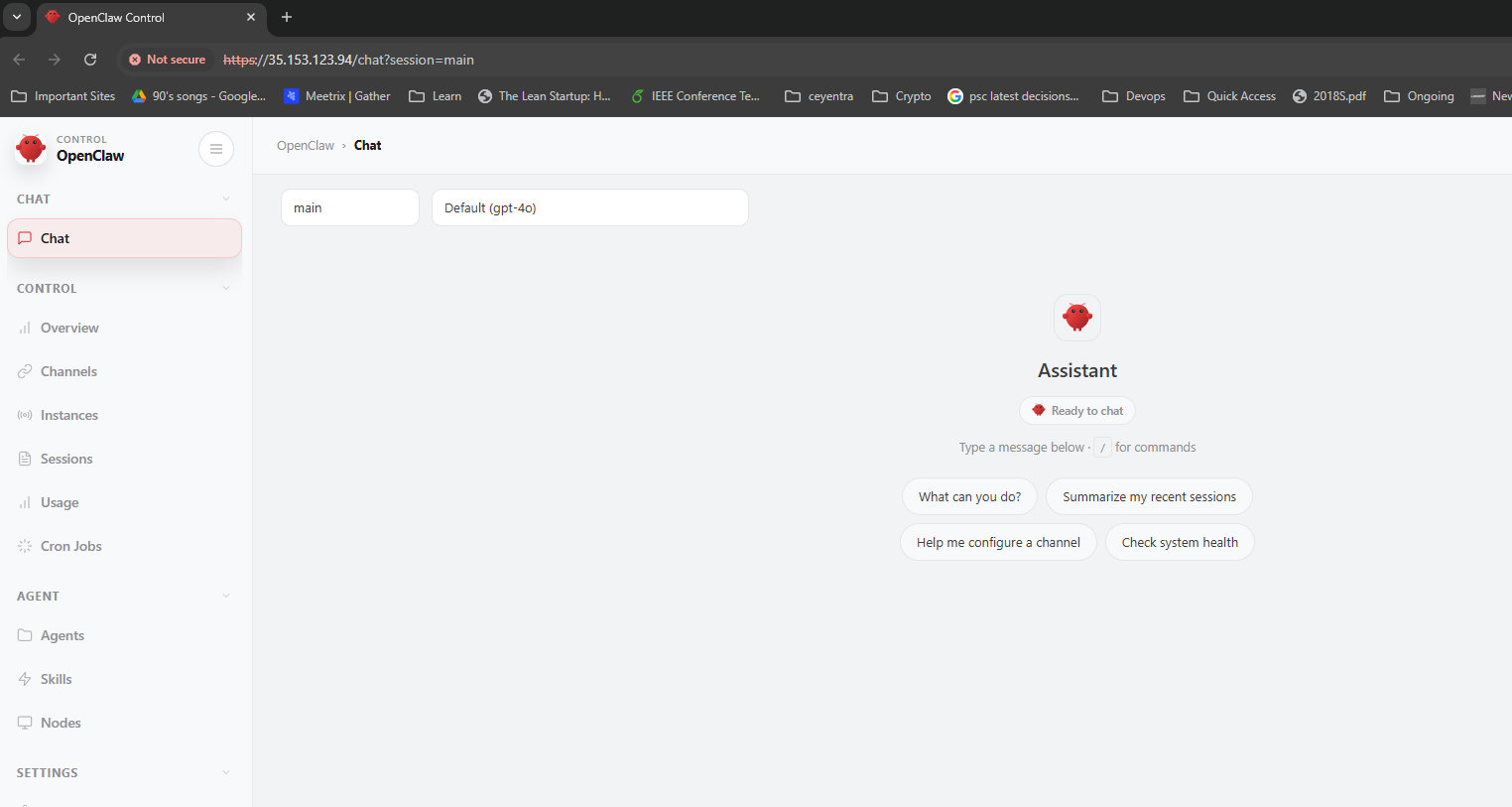Click "Check system health" suggestion button
Screen dimensions: 1512x807
click(1179, 543)
